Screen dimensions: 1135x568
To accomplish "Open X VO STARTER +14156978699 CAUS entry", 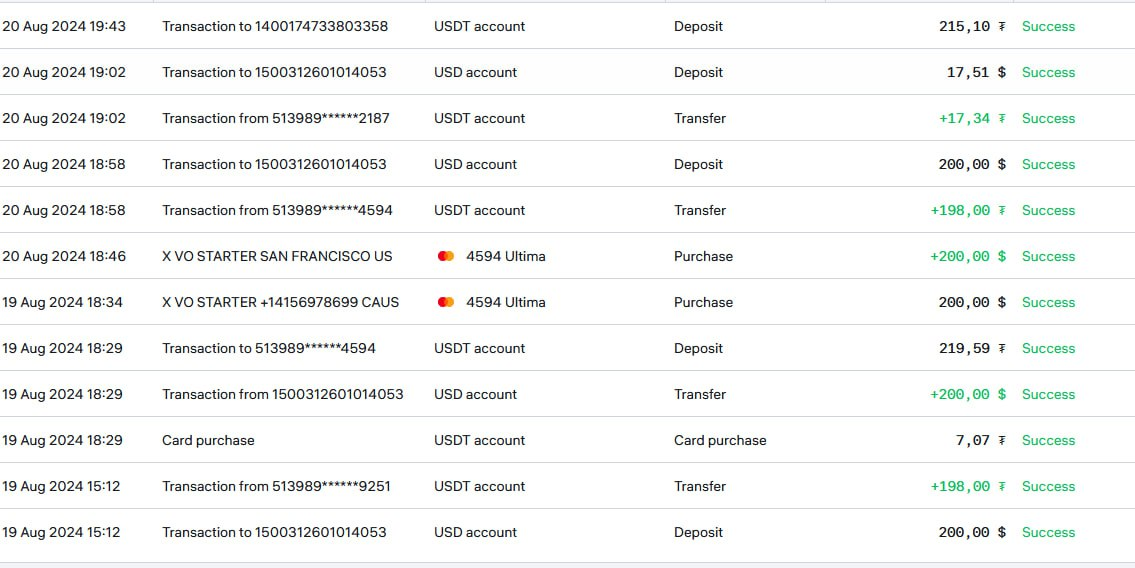I will coord(280,302).
